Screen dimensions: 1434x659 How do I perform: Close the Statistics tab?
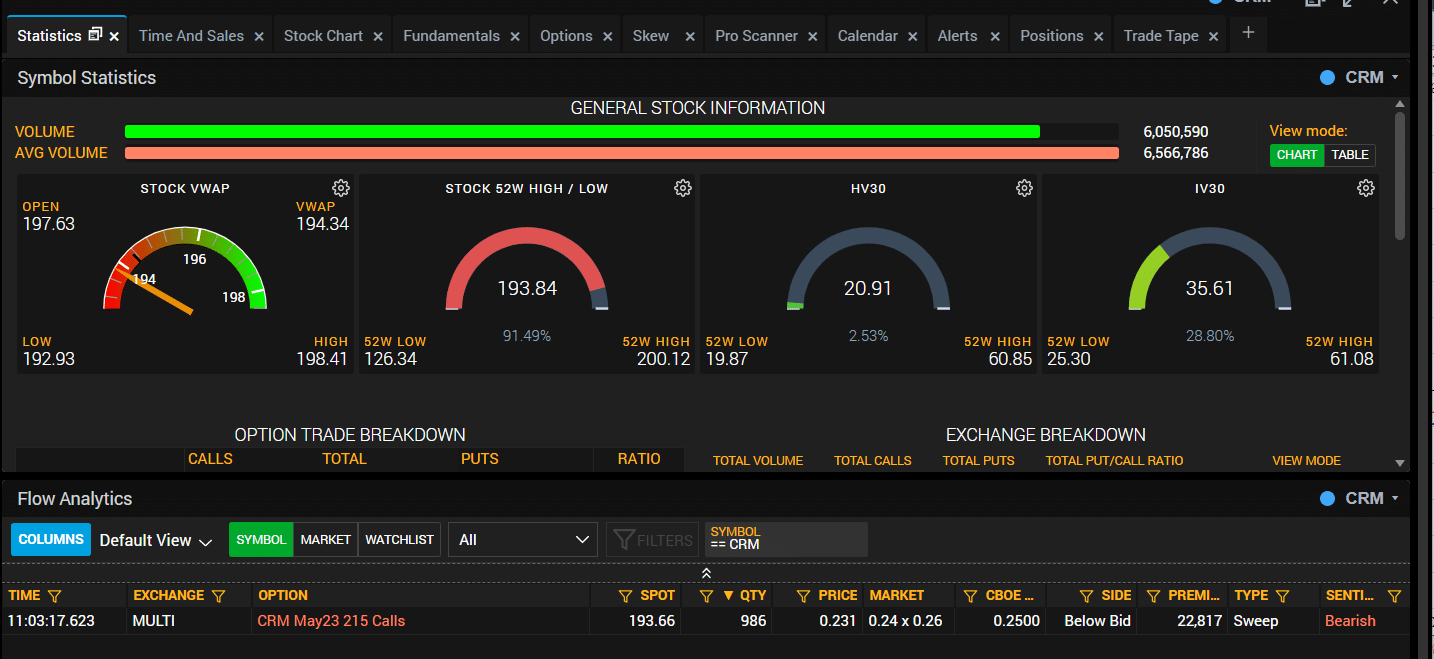[114, 36]
